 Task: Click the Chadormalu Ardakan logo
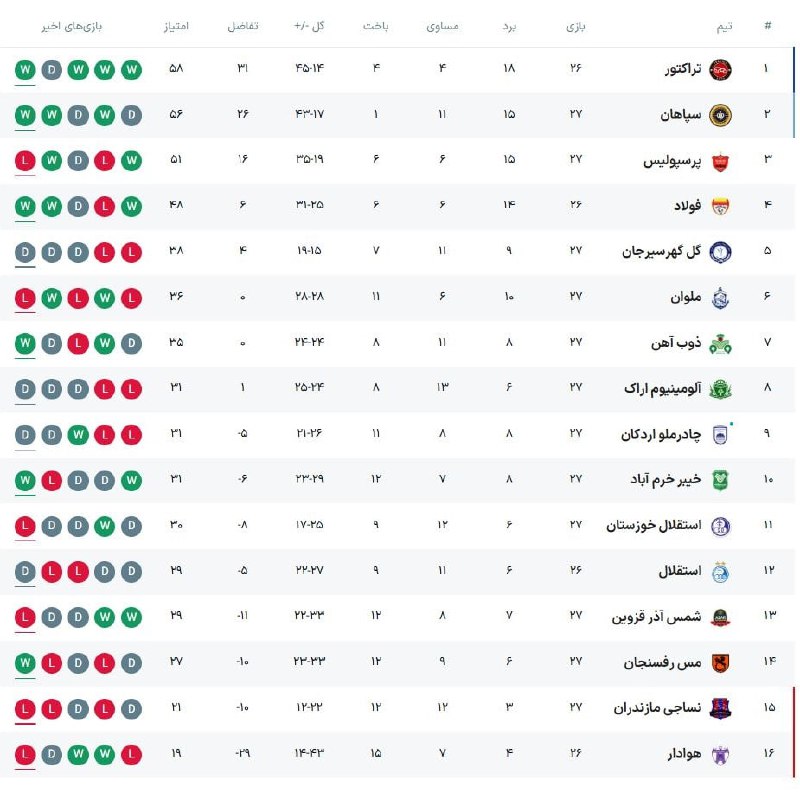click(x=720, y=435)
